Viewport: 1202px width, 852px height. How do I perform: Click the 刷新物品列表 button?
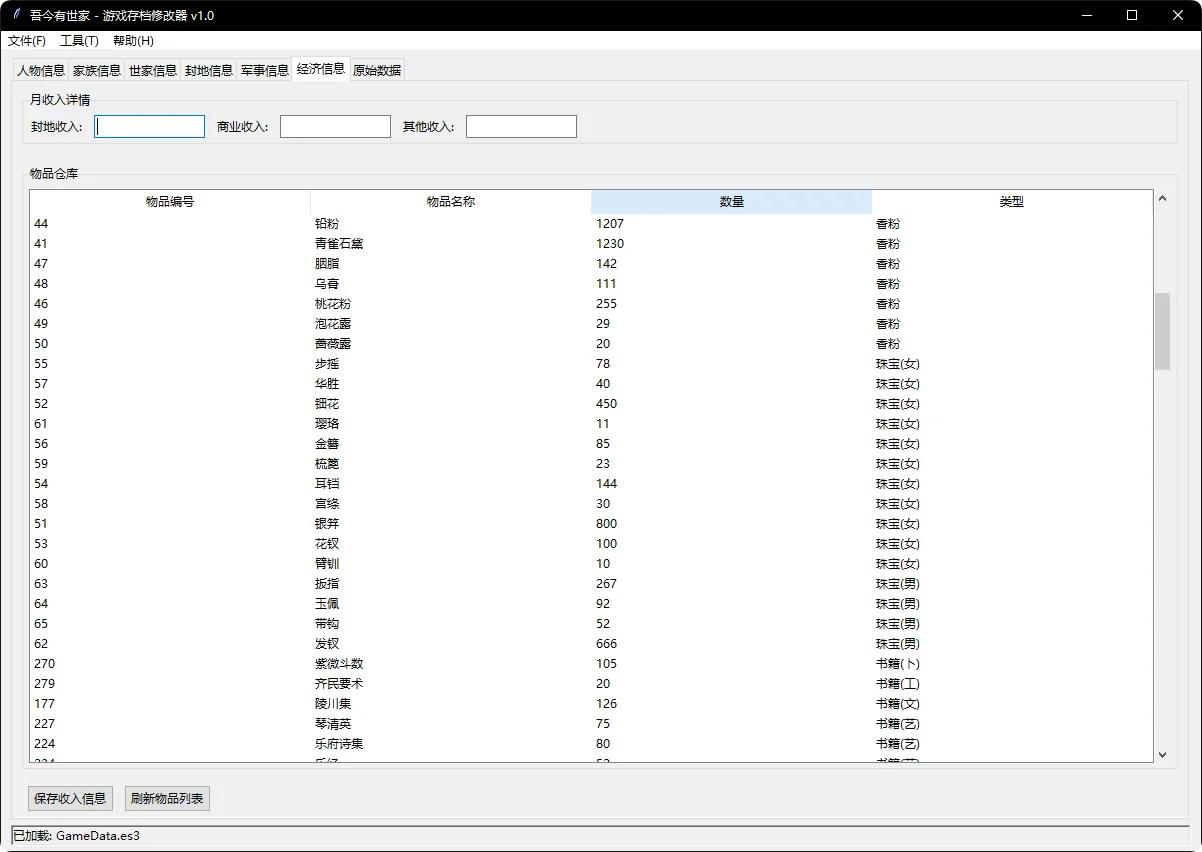tap(167, 798)
